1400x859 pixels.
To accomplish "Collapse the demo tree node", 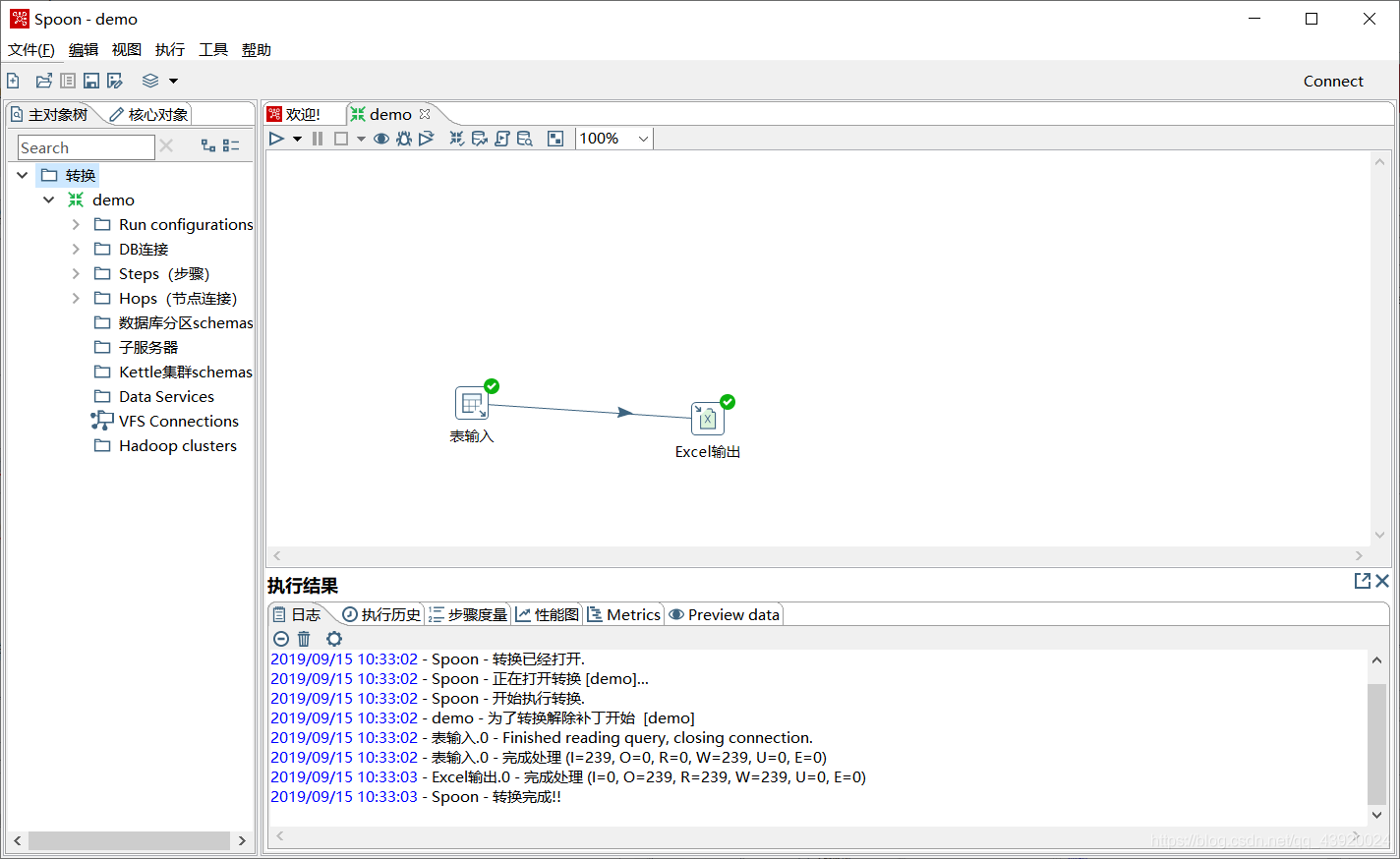I will (x=48, y=200).
